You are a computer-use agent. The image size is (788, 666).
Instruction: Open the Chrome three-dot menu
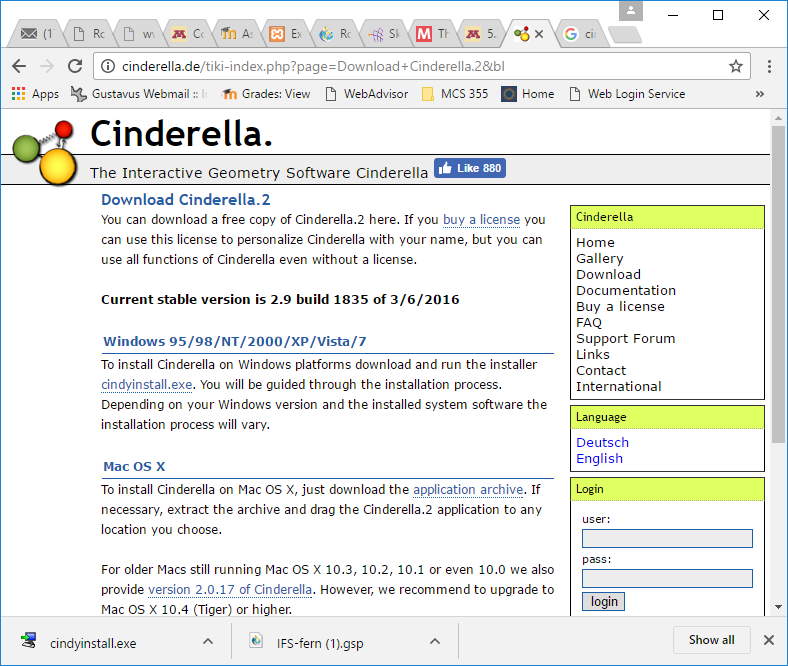[769, 66]
